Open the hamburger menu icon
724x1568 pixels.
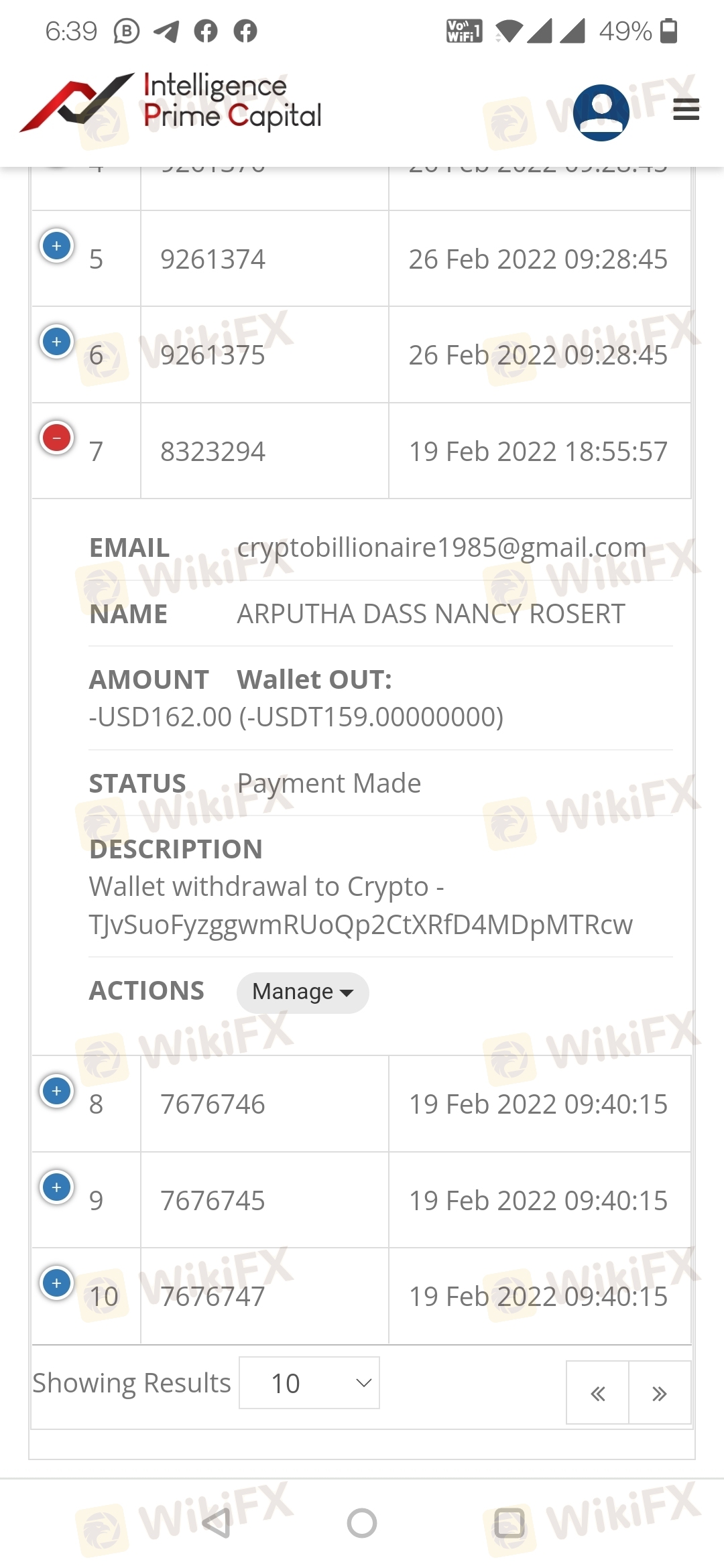(686, 109)
